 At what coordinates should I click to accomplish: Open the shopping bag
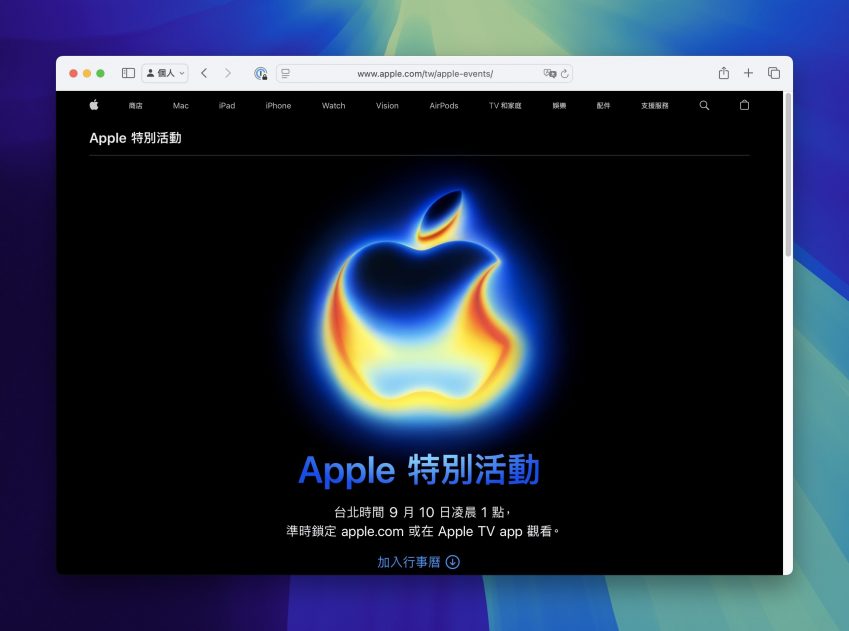pyautogui.click(x=744, y=105)
